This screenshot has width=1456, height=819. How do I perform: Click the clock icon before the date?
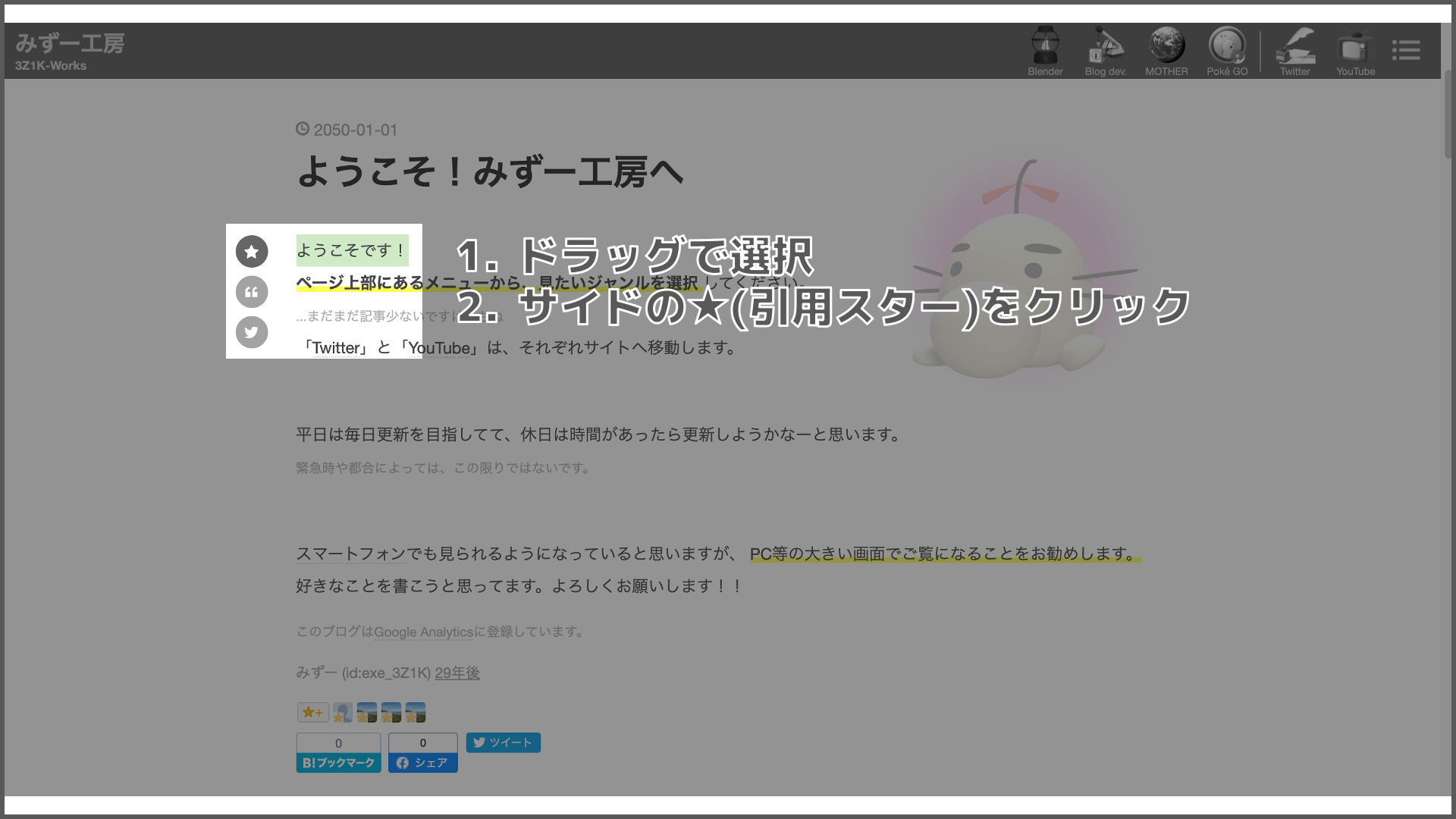click(x=303, y=129)
